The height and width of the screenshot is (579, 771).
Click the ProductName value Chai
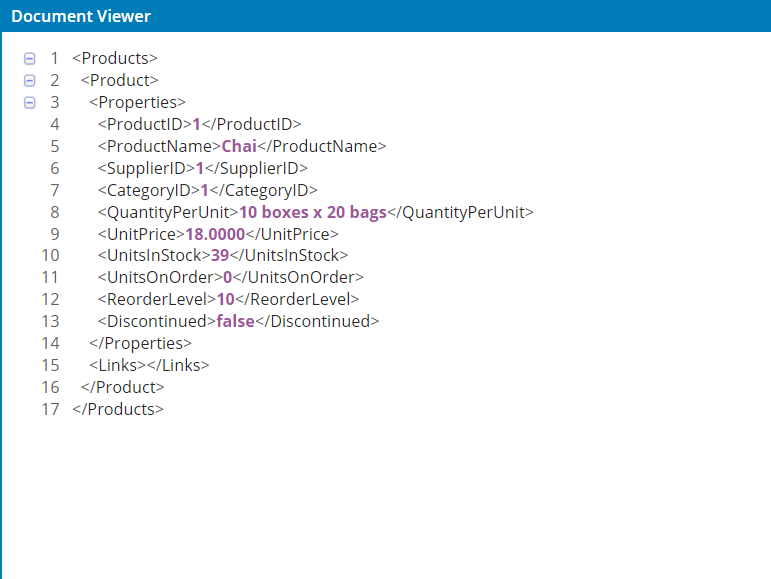(239, 146)
